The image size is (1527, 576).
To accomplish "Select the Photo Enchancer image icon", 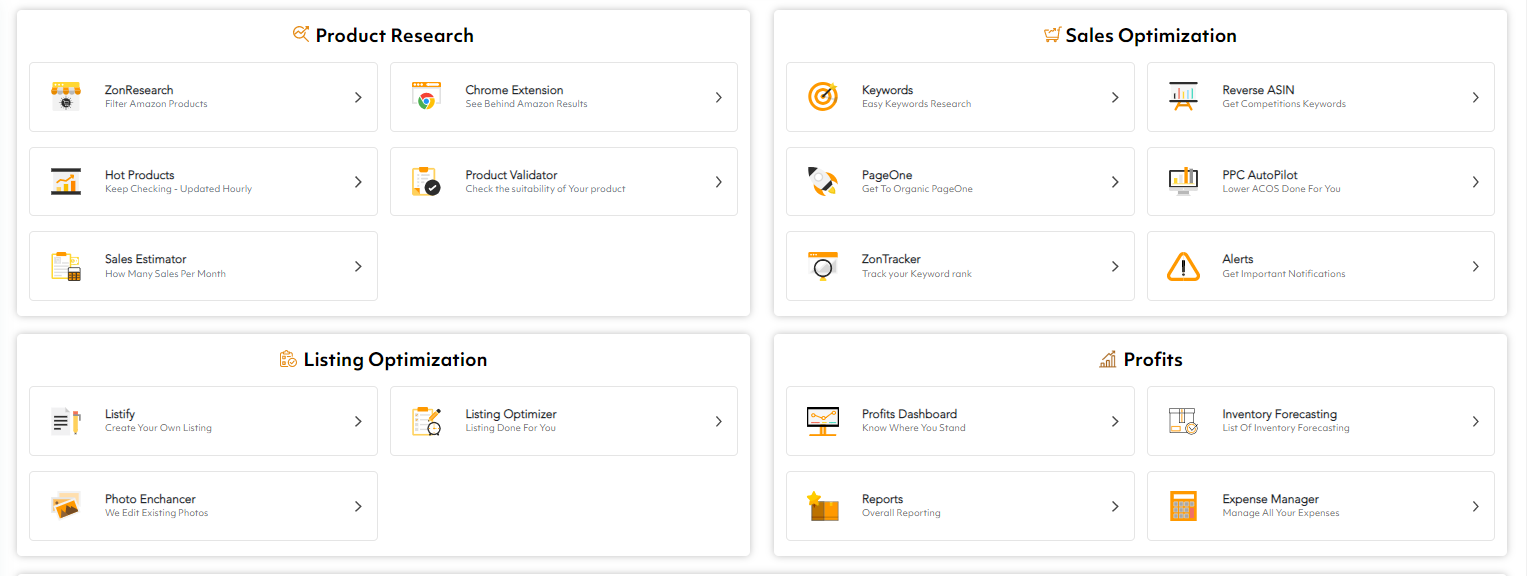I will 65,505.
